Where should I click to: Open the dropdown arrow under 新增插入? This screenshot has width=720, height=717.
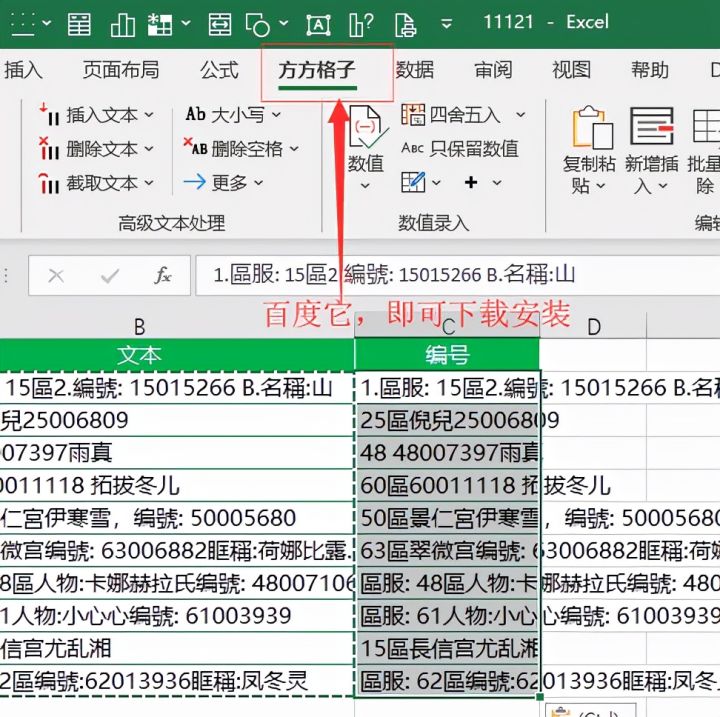point(662,186)
